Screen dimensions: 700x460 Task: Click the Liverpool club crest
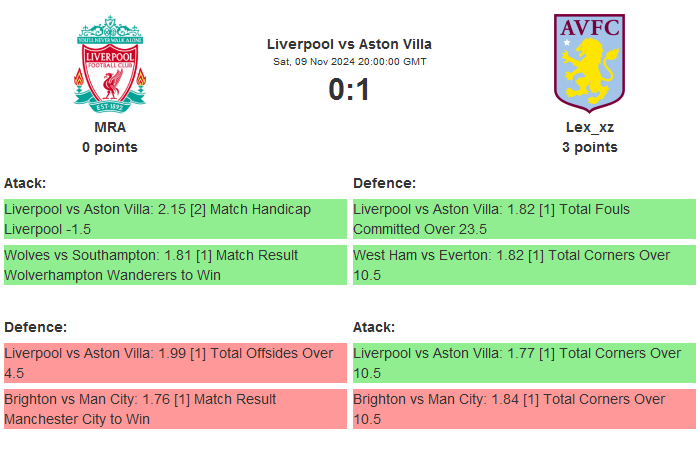[x=110, y=62]
